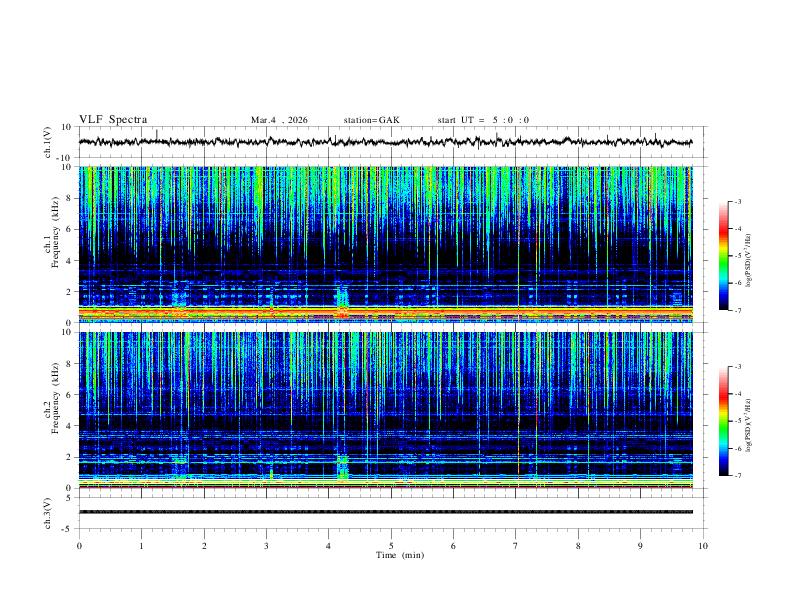Click the ch.2 color bar tick "-4"

tap(737, 394)
